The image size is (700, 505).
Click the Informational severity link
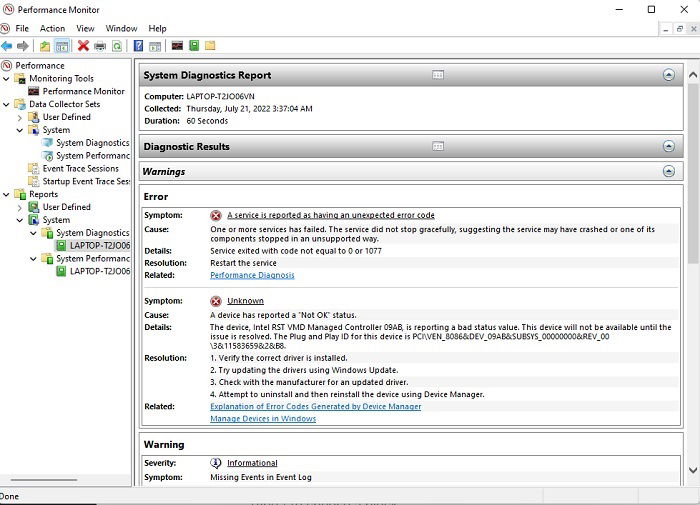pyautogui.click(x=252, y=463)
